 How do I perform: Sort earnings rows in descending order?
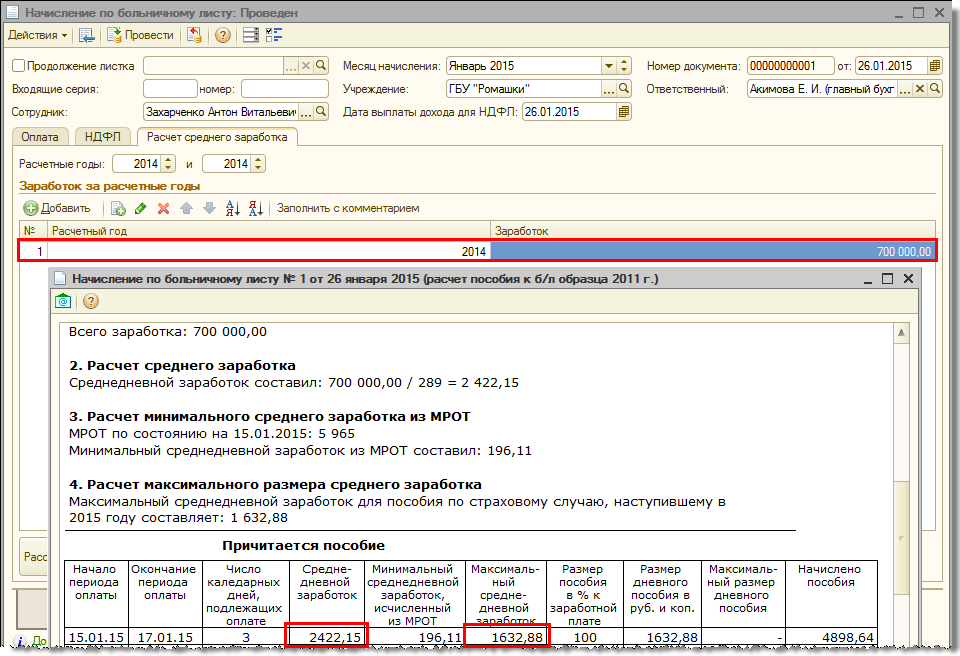point(255,208)
